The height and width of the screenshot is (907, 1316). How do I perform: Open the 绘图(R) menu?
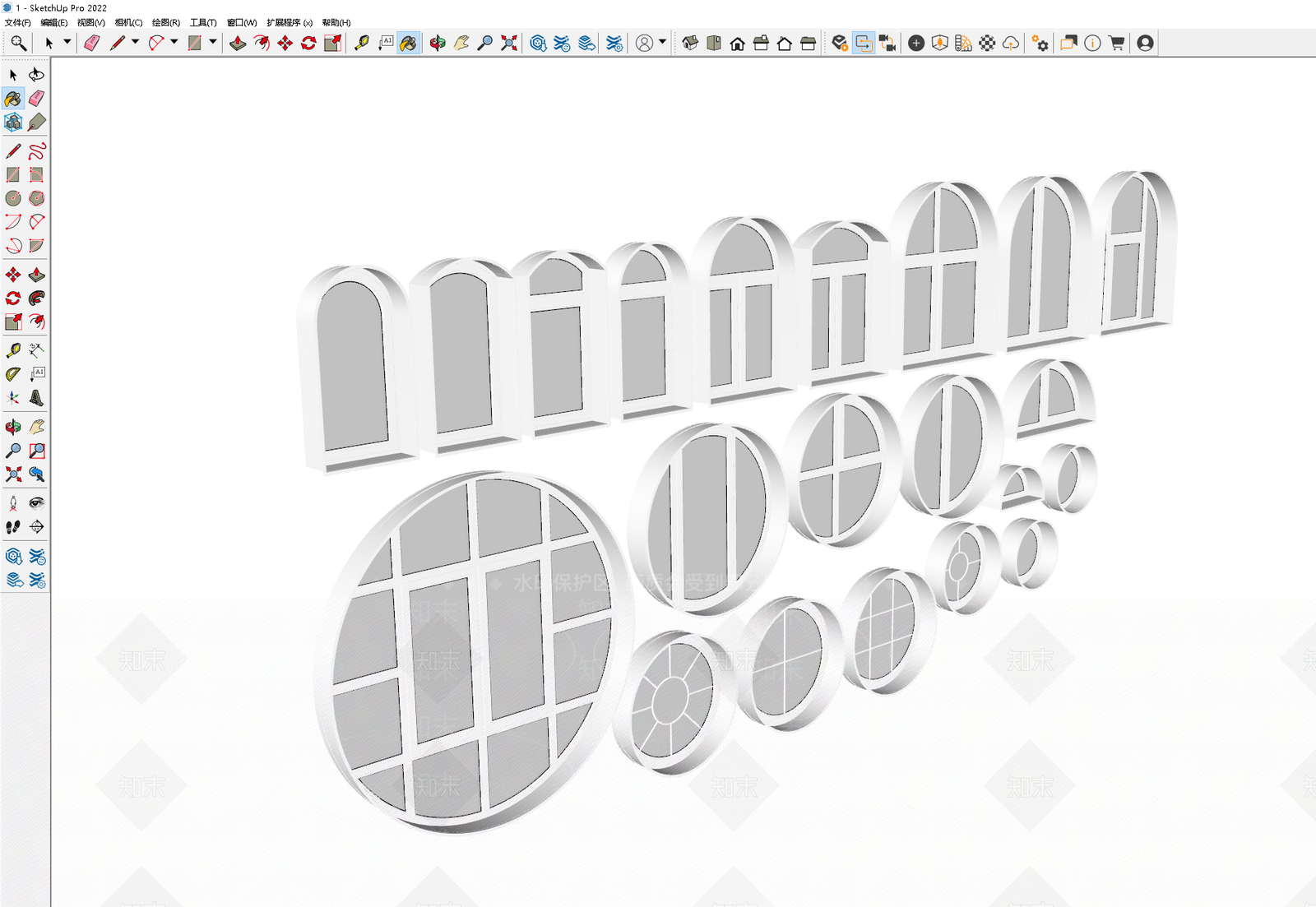(x=166, y=22)
